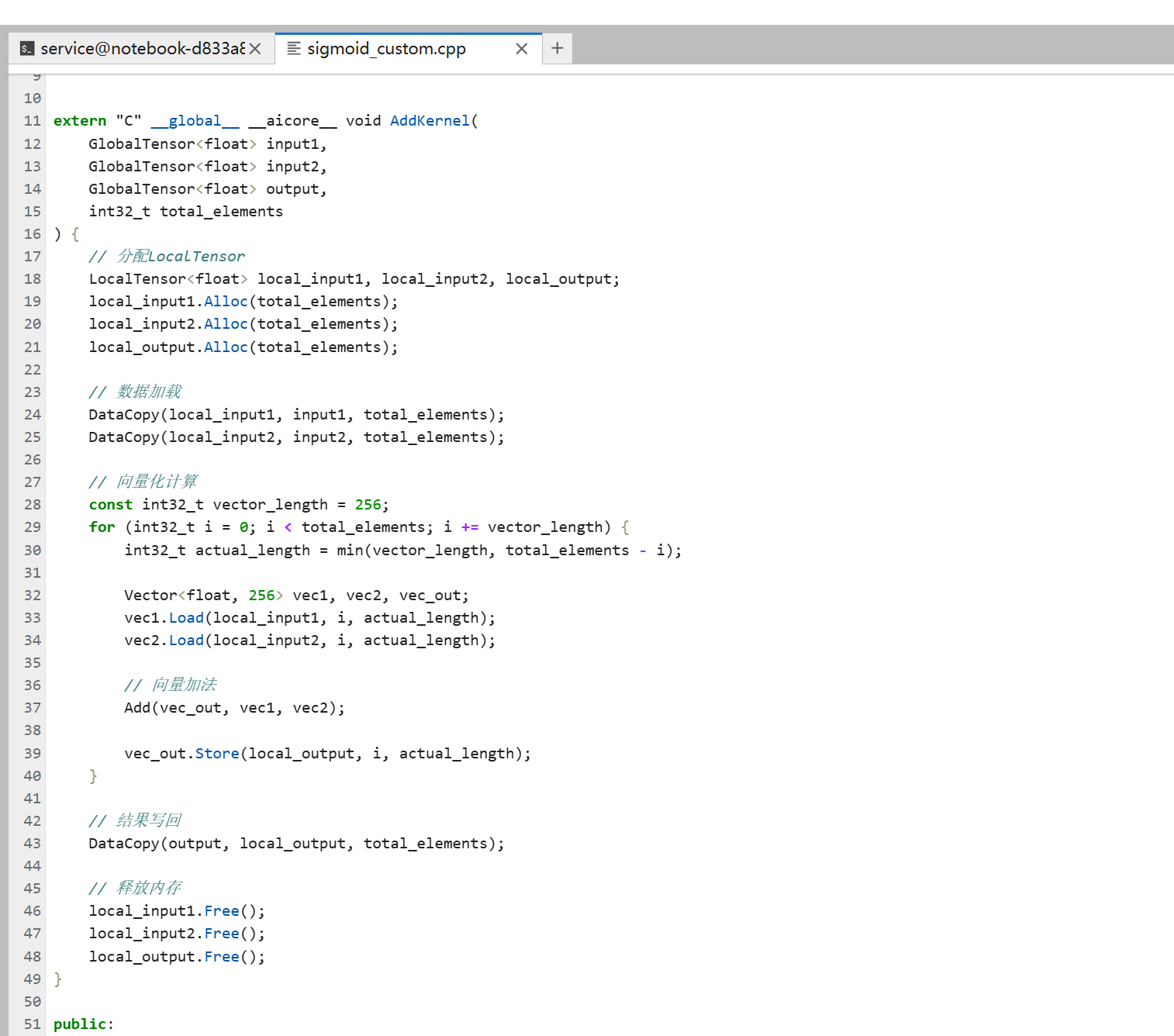Click 'int32_t total_elements' on line 15
Screen dimensions: 1174x1036
pos(186,212)
